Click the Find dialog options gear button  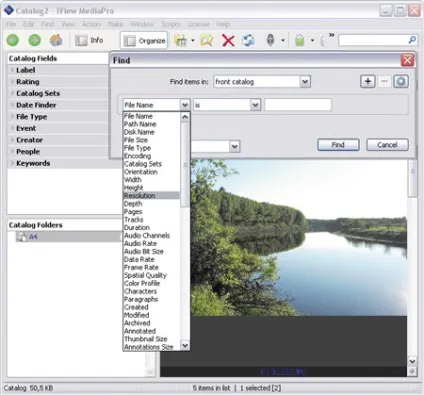[x=401, y=81]
